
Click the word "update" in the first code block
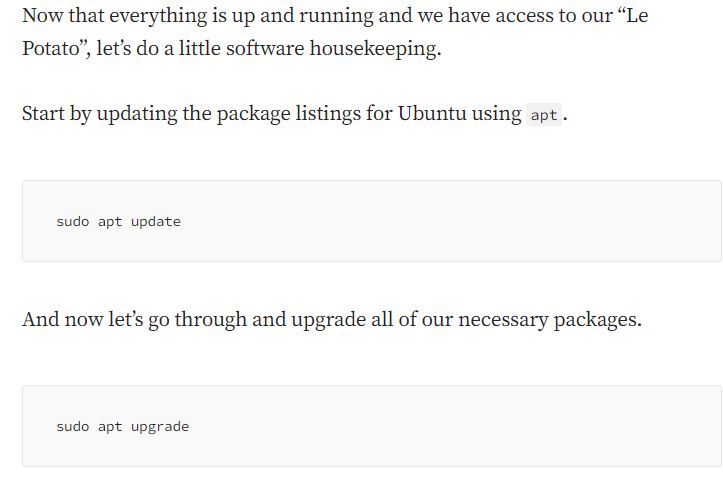click(156, 222)
